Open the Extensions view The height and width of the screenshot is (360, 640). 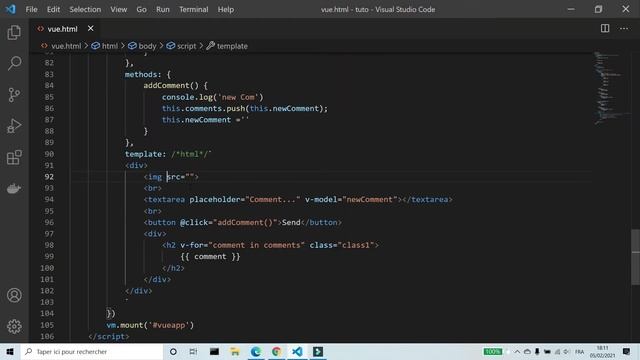point(14,157)
